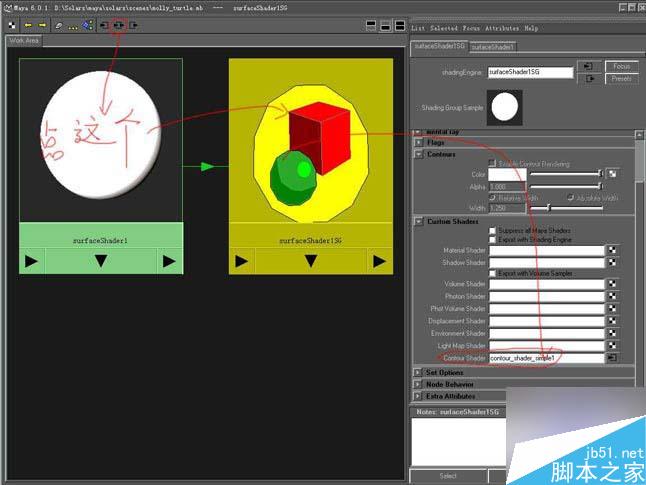Click surfaceShader1SG node right output arrow
The width and height of the screenshot is (646, 485).
click(x=379, y=261)
